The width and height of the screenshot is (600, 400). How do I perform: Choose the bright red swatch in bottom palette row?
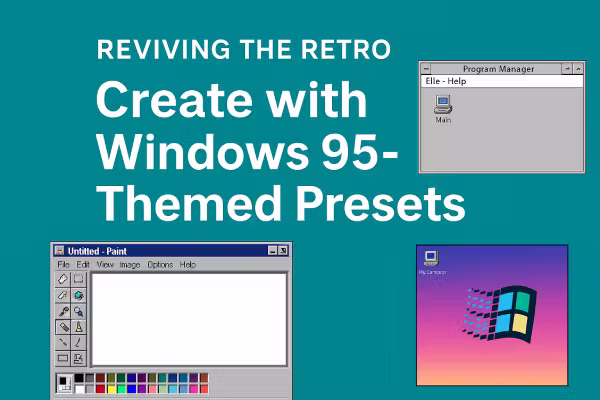tap(100, 389)
